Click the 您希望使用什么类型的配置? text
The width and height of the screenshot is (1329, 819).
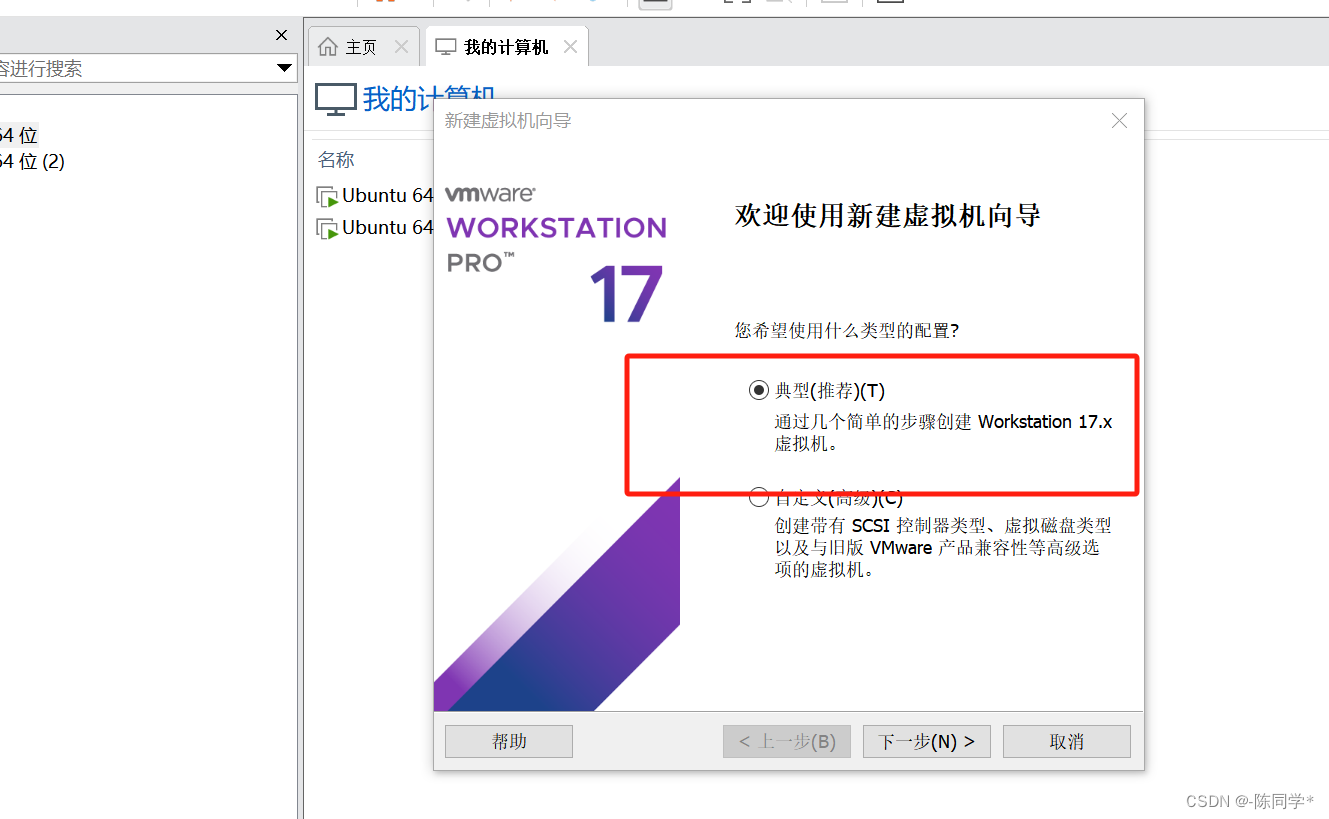point(847,330)
